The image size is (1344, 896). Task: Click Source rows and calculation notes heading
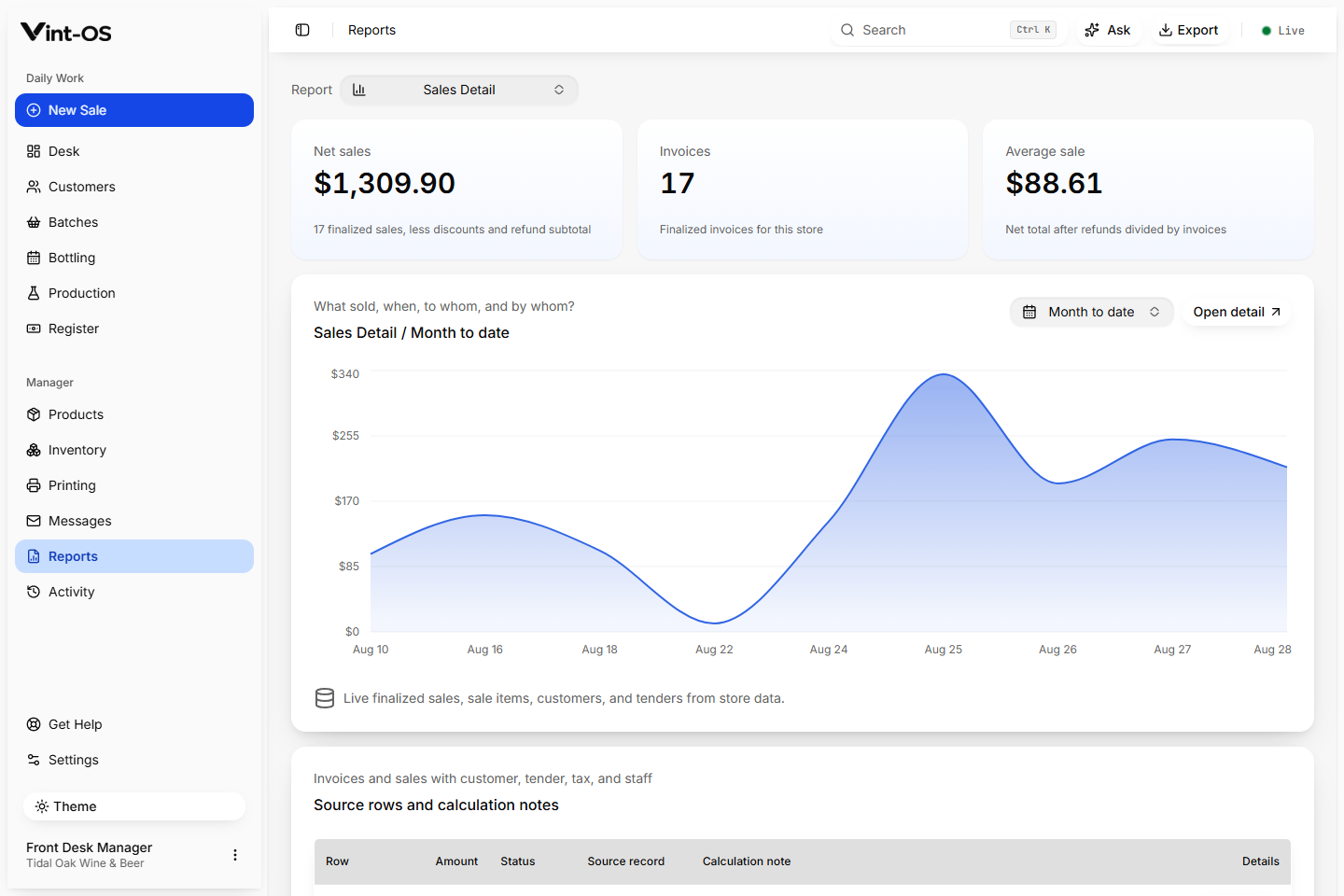(x=436, y=805)
